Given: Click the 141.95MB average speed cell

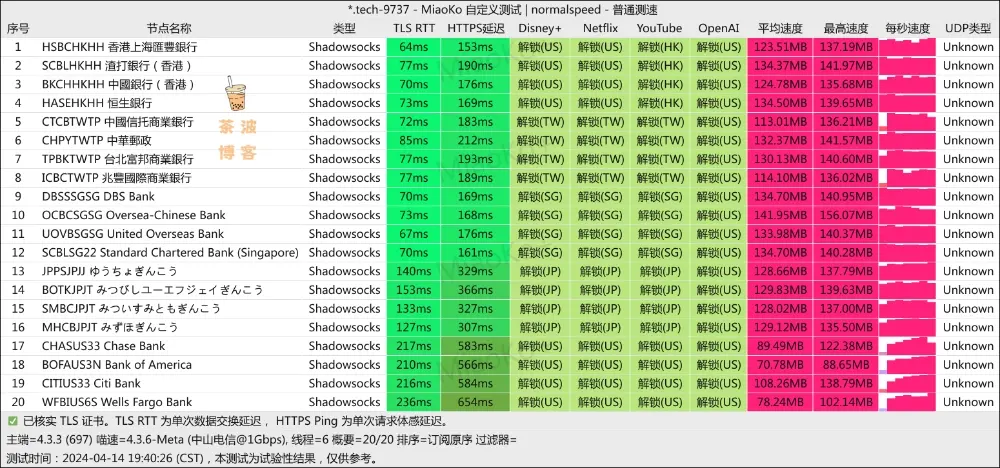Looking at the screenshot, I should [780, 215].
